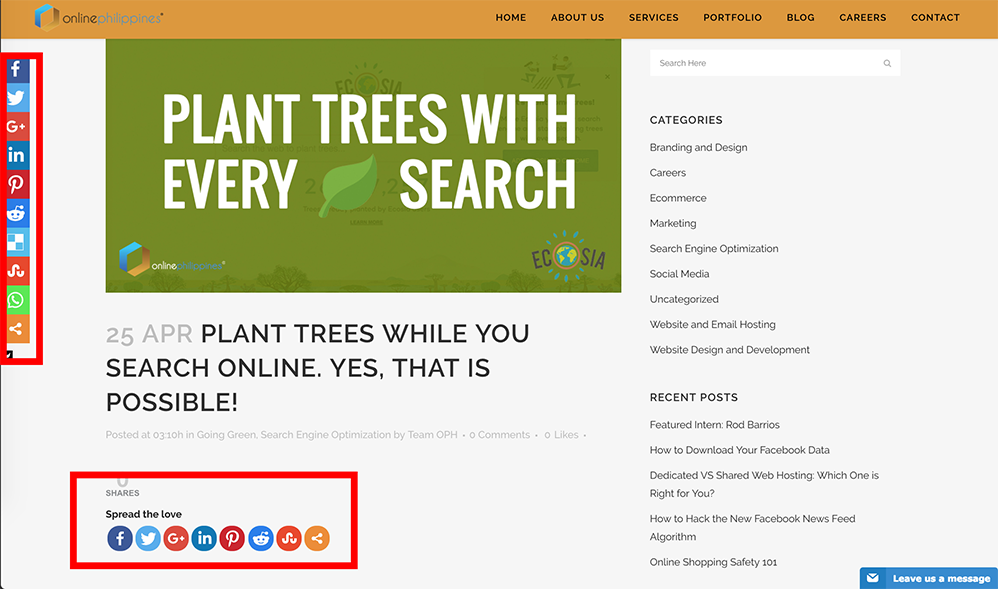Click the Spread the love label
The width and height of the screenshot is (998, 589).
[x=144, y=514]
